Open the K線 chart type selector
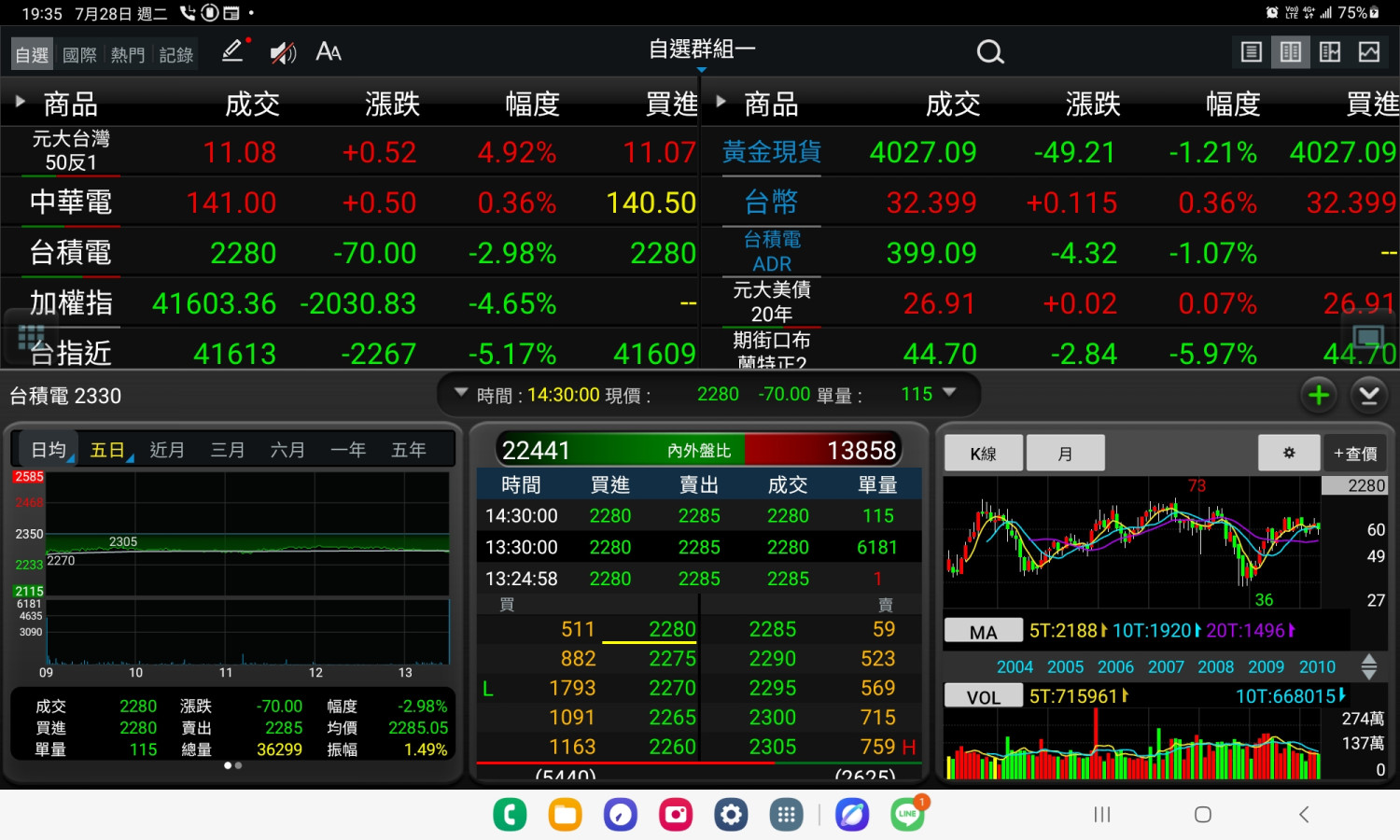 click(x=984, y=453)
